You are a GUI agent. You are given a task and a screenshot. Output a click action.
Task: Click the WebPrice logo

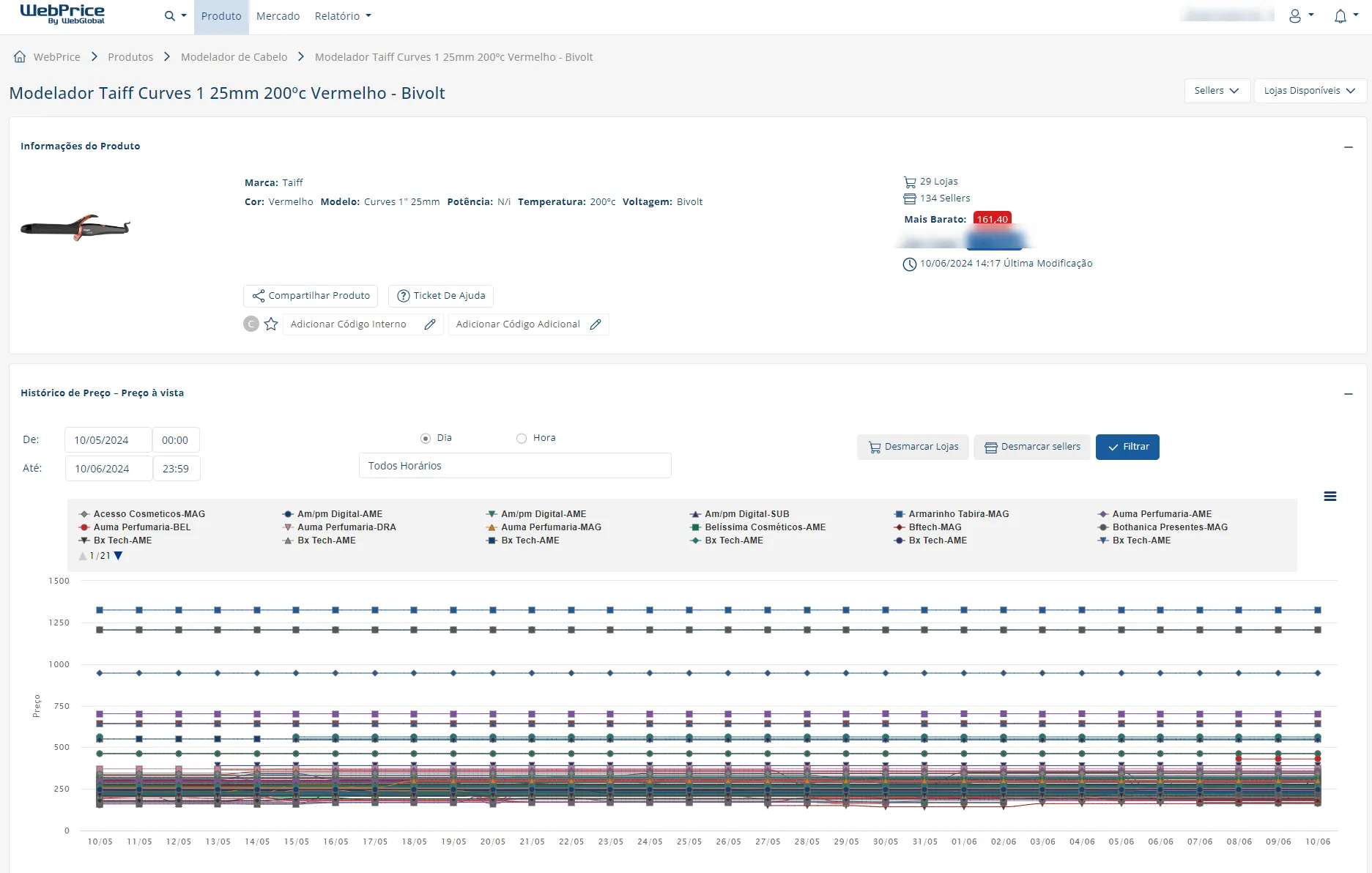click(62, 14)
